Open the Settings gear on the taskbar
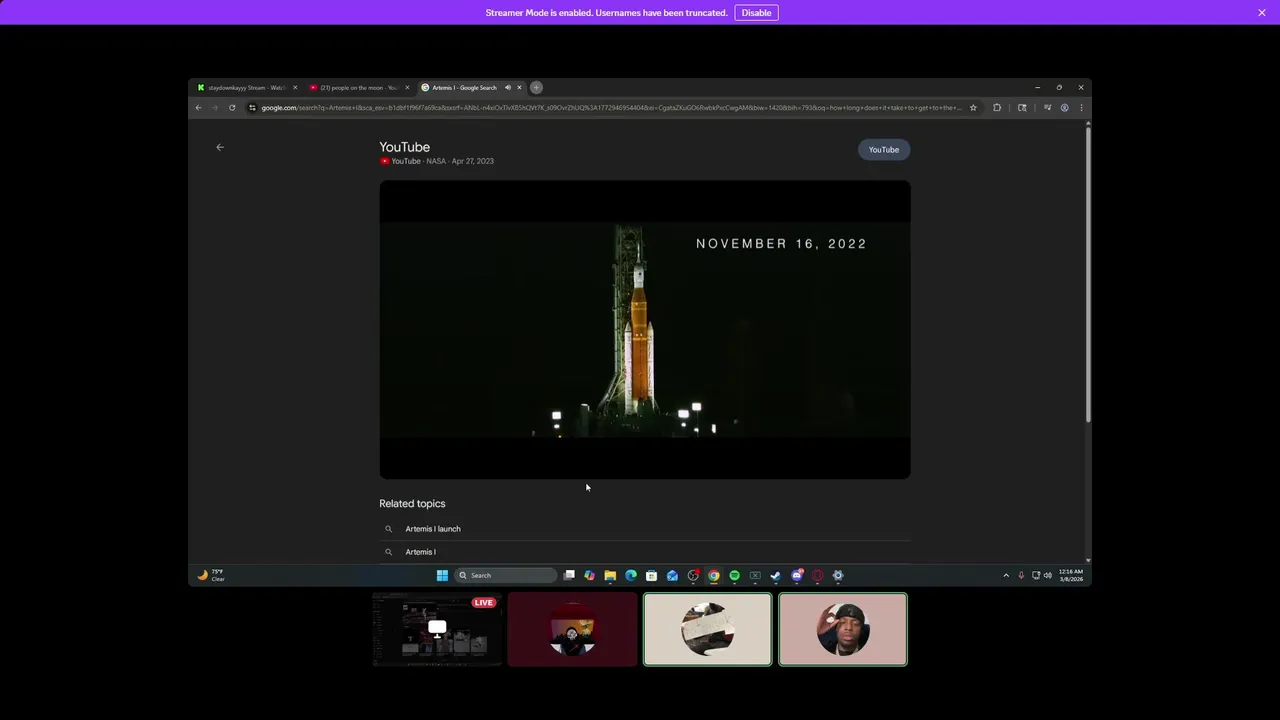1280x720 pixels. pos(838,575)
